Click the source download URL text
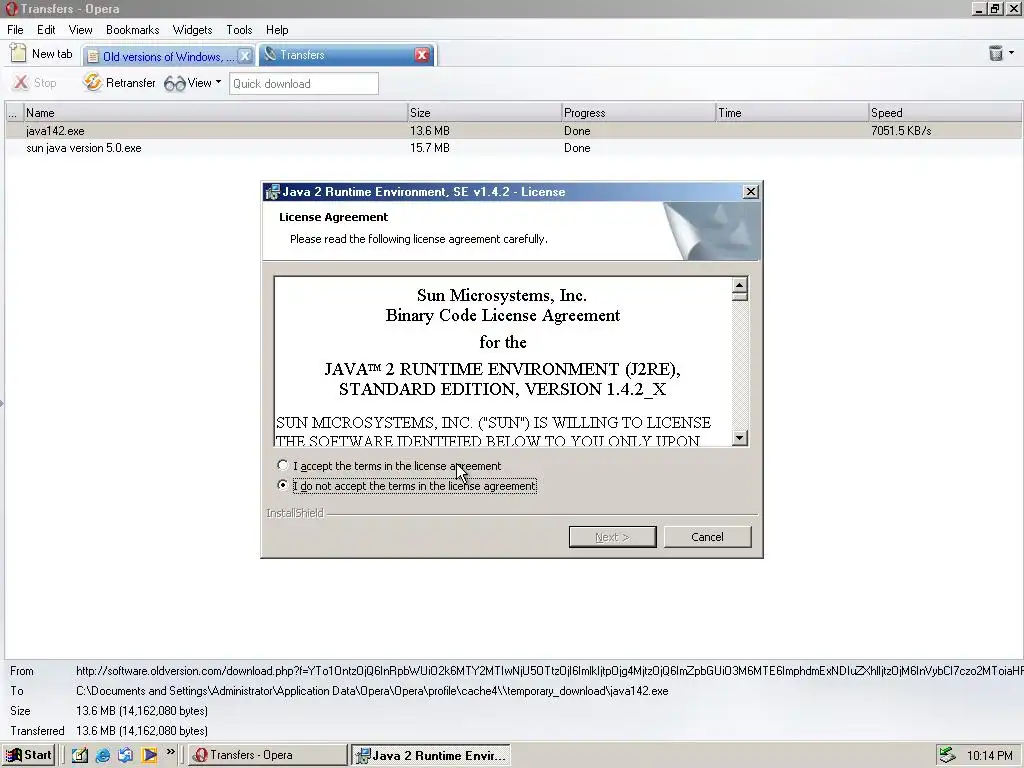Screen dimensions: 1024x768 [549, 671]
